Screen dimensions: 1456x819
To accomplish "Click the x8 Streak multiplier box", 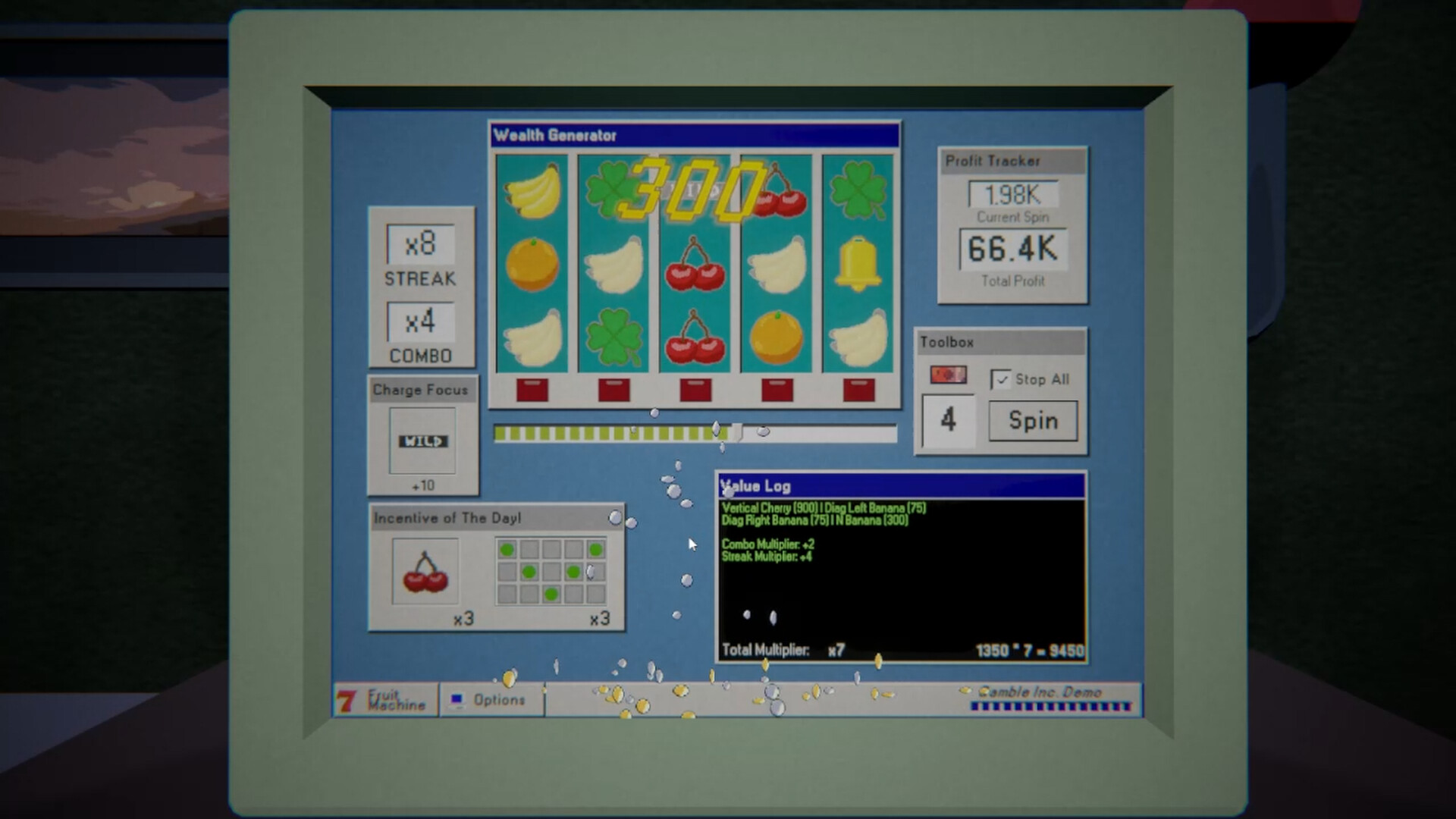I will click(420, 244).
